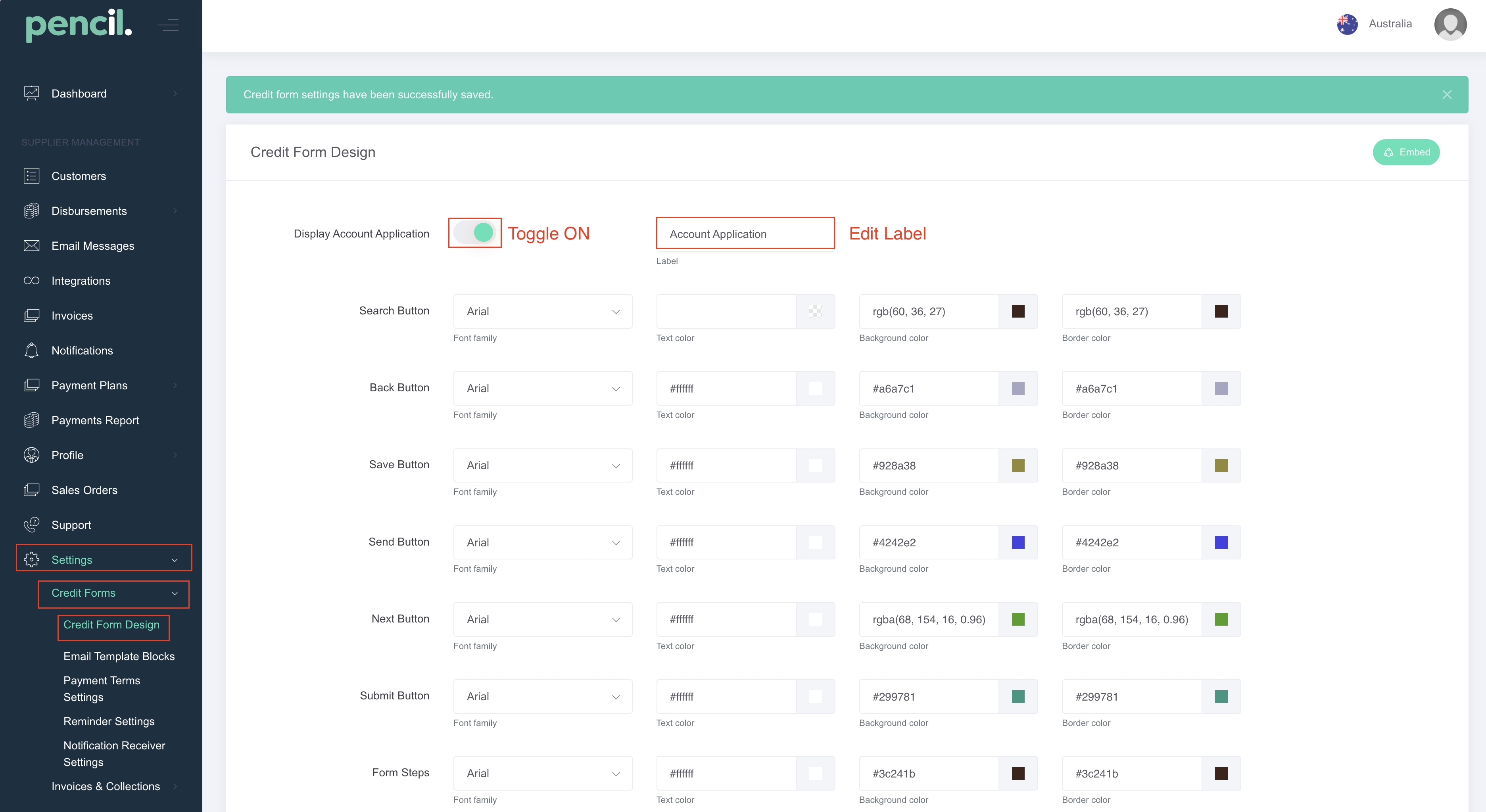This screenshot has height=812, width=1486.
Task: Click the Integrations infinity icon
Action: click(31, 281)
